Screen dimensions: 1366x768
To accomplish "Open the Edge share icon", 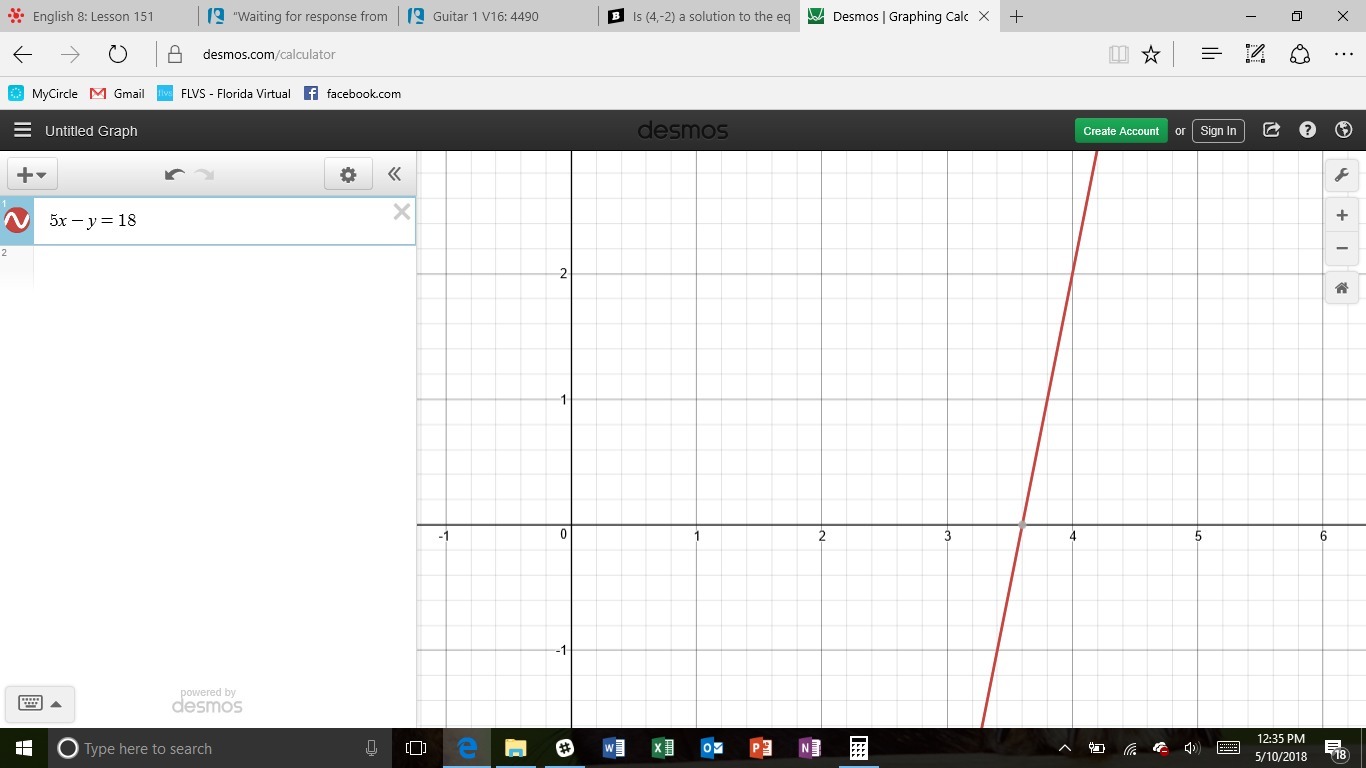I will pos(1299,54).
